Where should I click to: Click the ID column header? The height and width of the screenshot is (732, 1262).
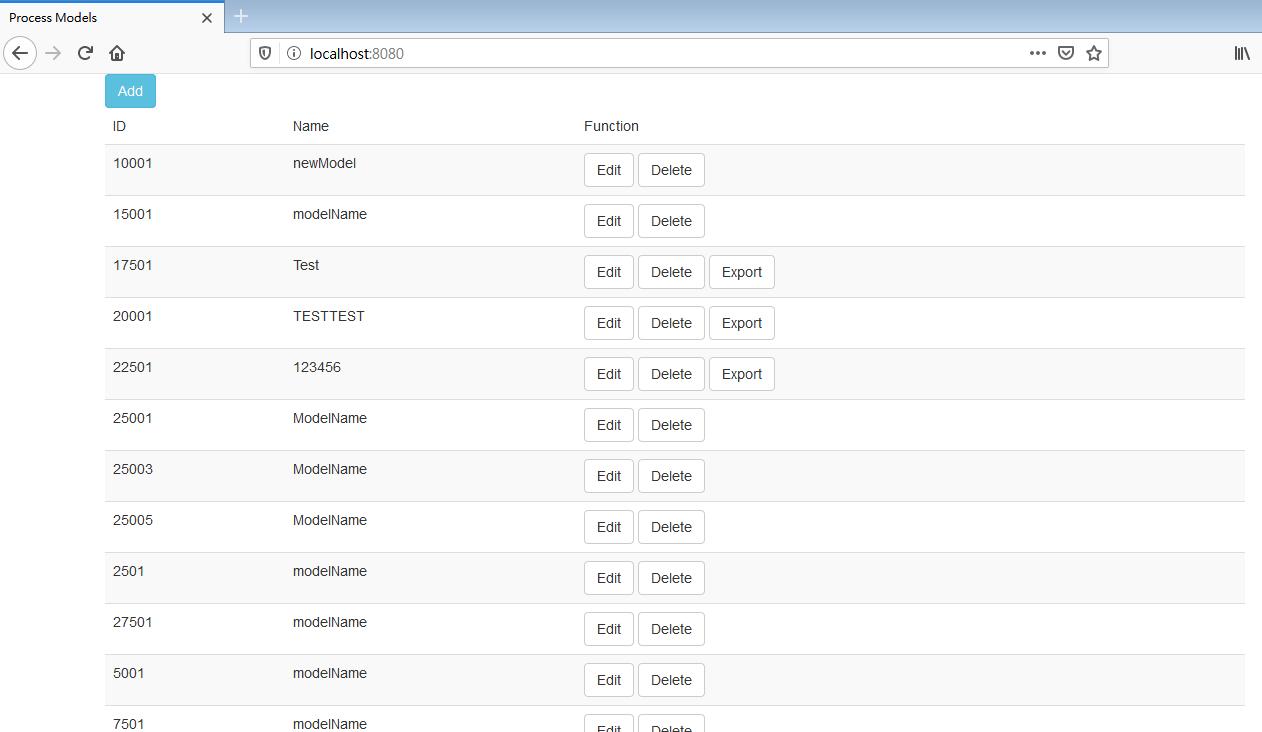120,126
